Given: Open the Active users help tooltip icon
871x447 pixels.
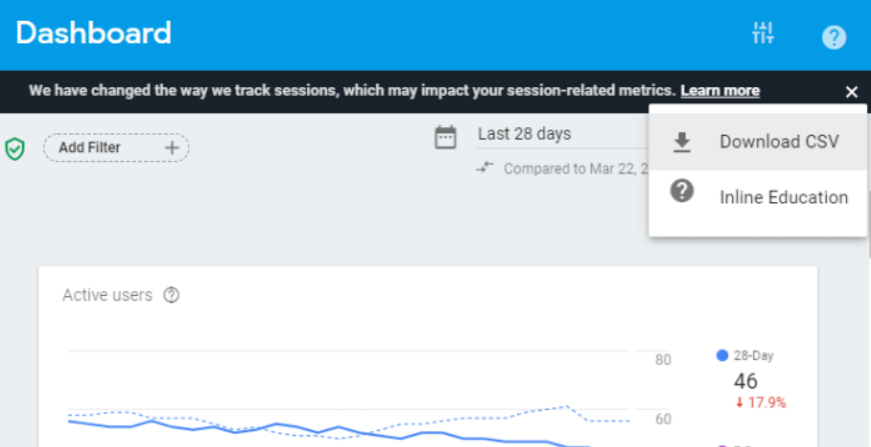Looking at the screenshot, I should click(171, 295).
